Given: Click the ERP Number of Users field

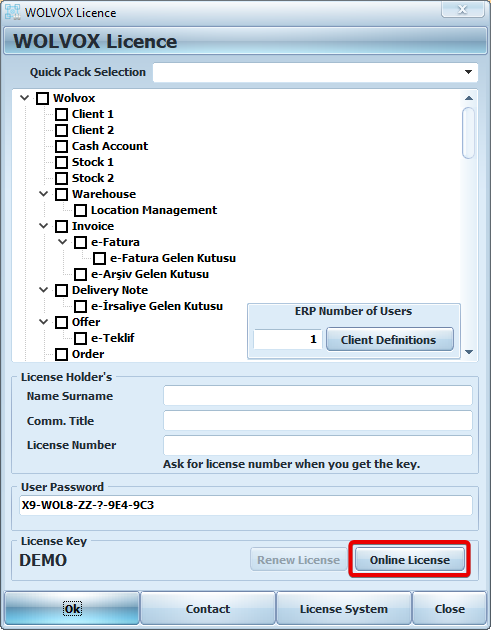Looking at the screenshot, I should (287, 339).
